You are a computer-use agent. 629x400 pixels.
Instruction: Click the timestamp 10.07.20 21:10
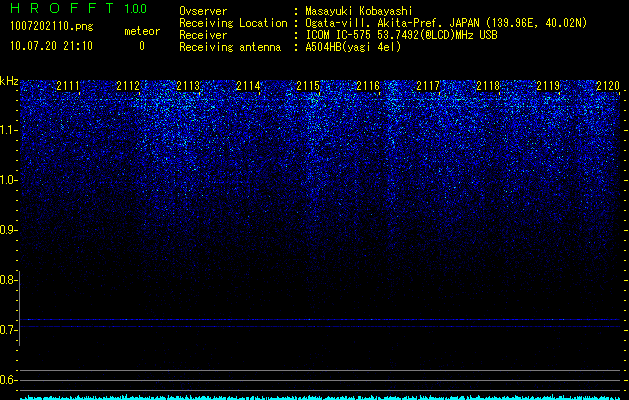[51, 46]
